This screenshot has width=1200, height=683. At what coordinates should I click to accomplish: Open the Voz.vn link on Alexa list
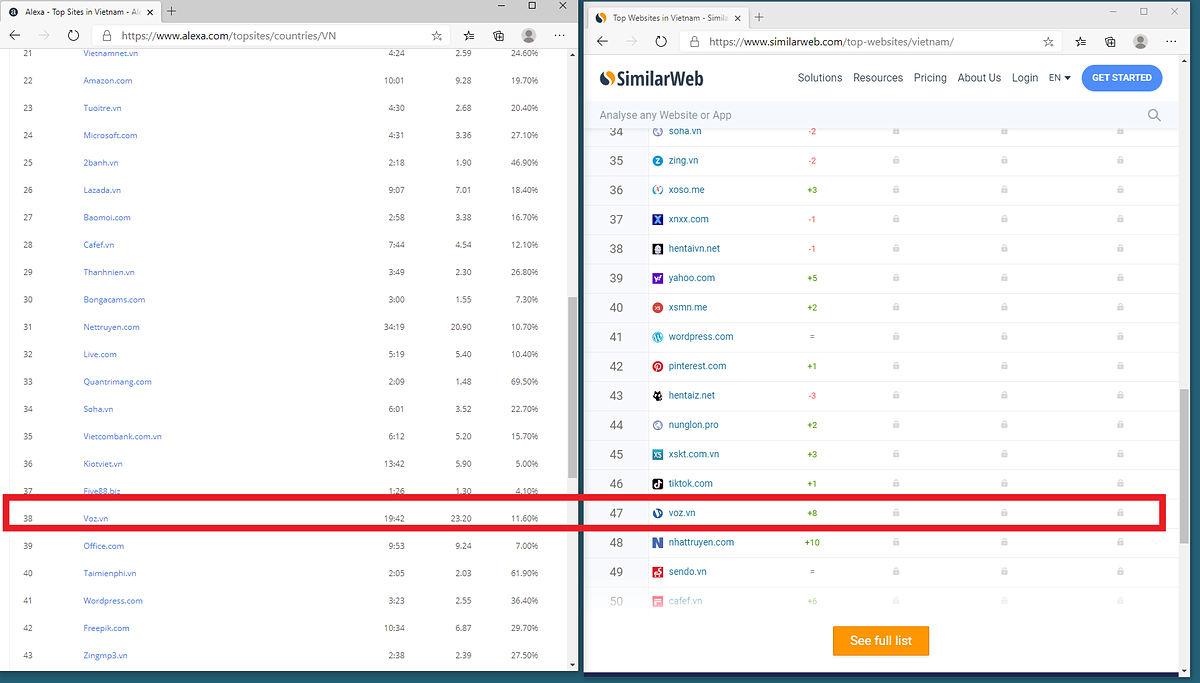coord(96,519)
